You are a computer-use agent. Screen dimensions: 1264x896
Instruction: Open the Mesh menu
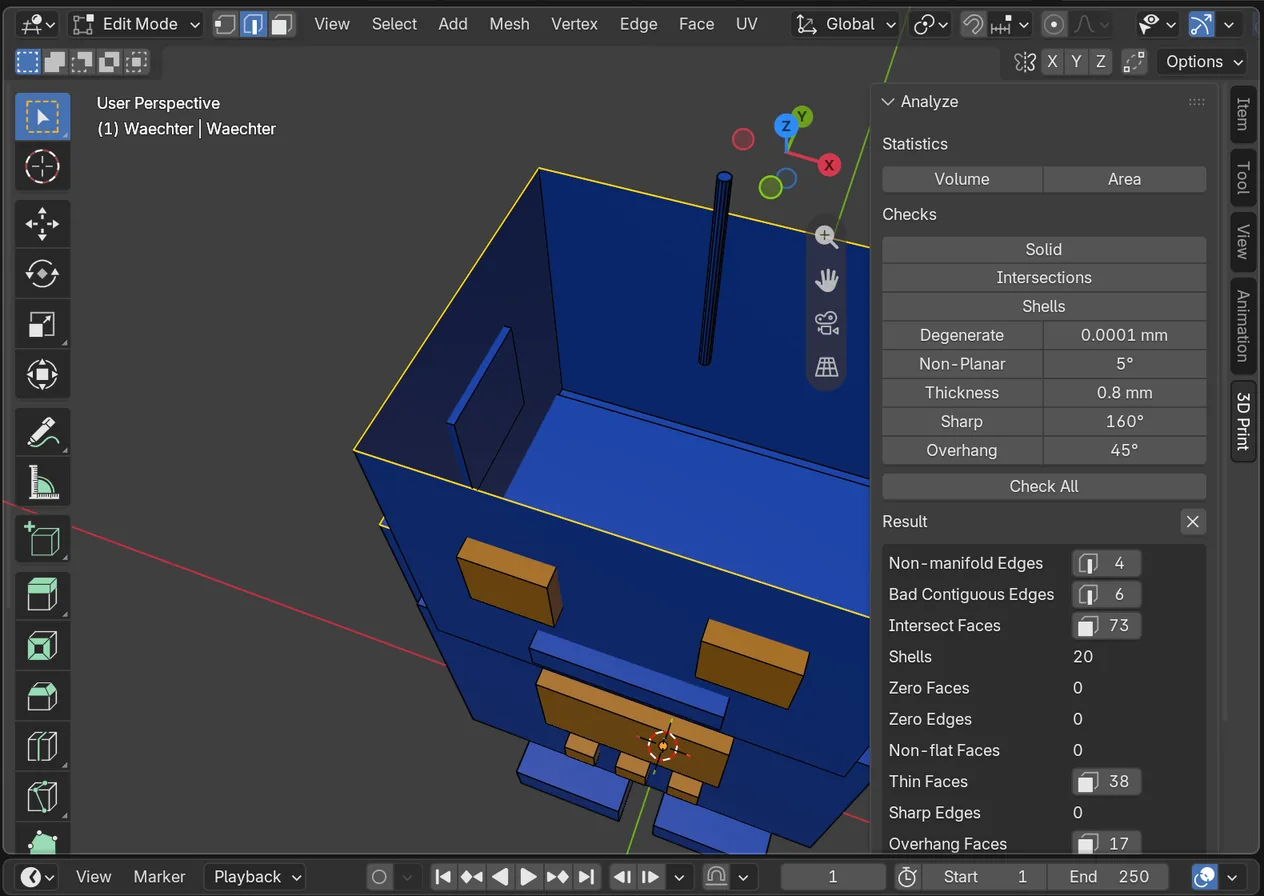[509, 24]
